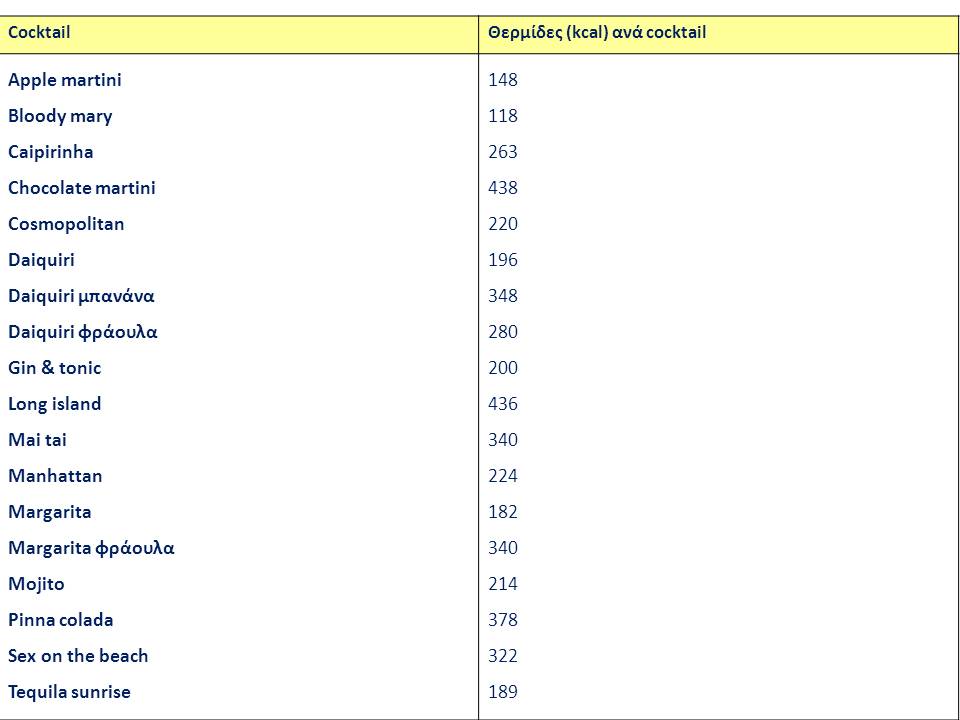Click the Gin & tonic cell
960x720 pixels.
[x=55, y=368]
